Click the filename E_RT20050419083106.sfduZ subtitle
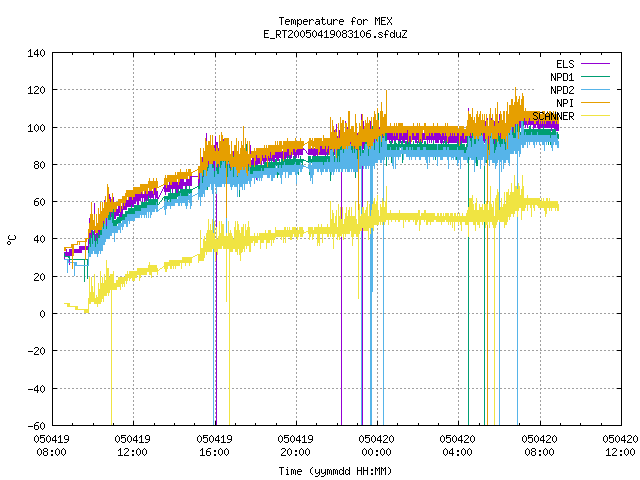 [x=335, y=34]
